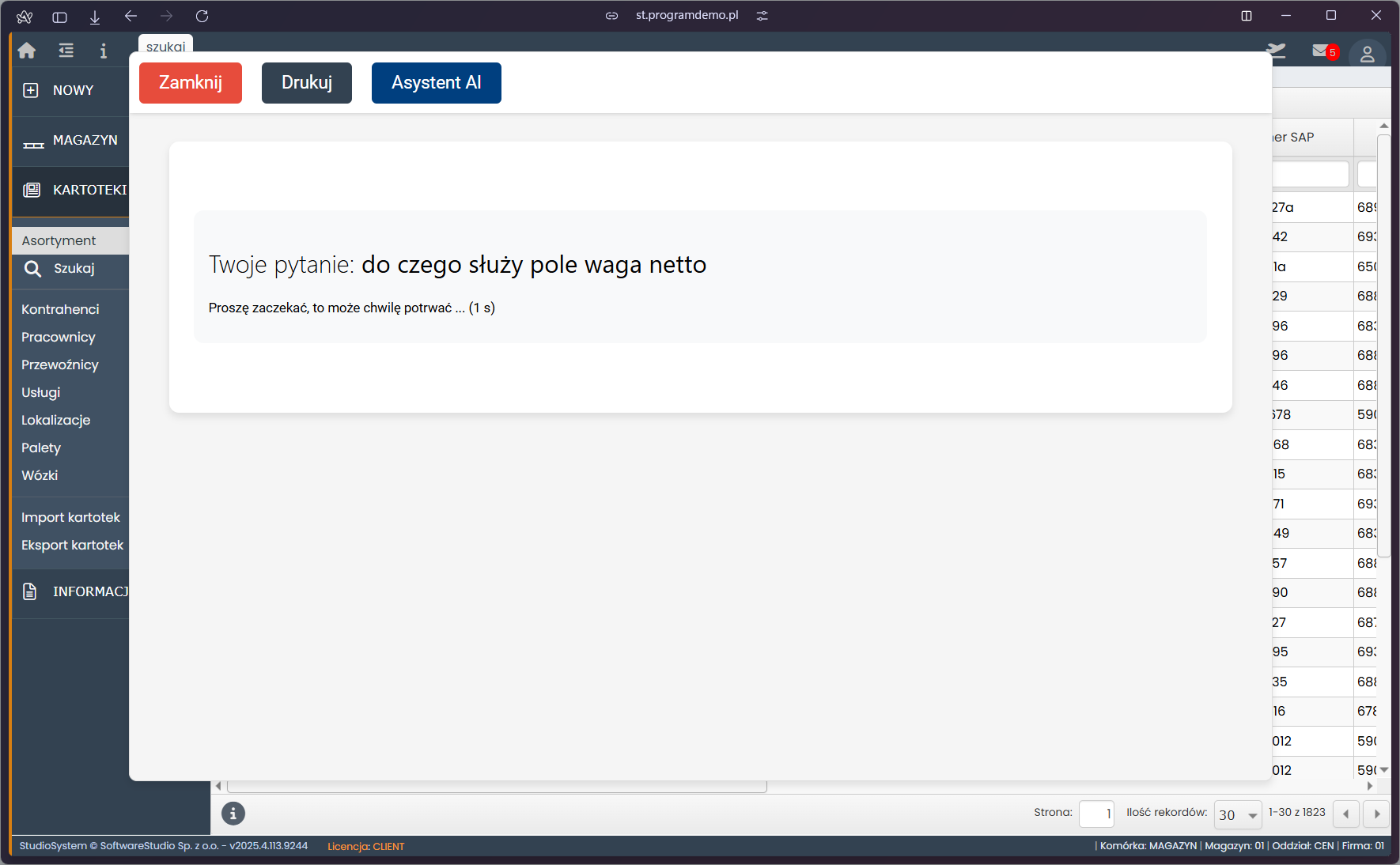Open the user profile avatar icon
The height and width of the screenshot is (865, 1400).
[x=1367, y=54]
